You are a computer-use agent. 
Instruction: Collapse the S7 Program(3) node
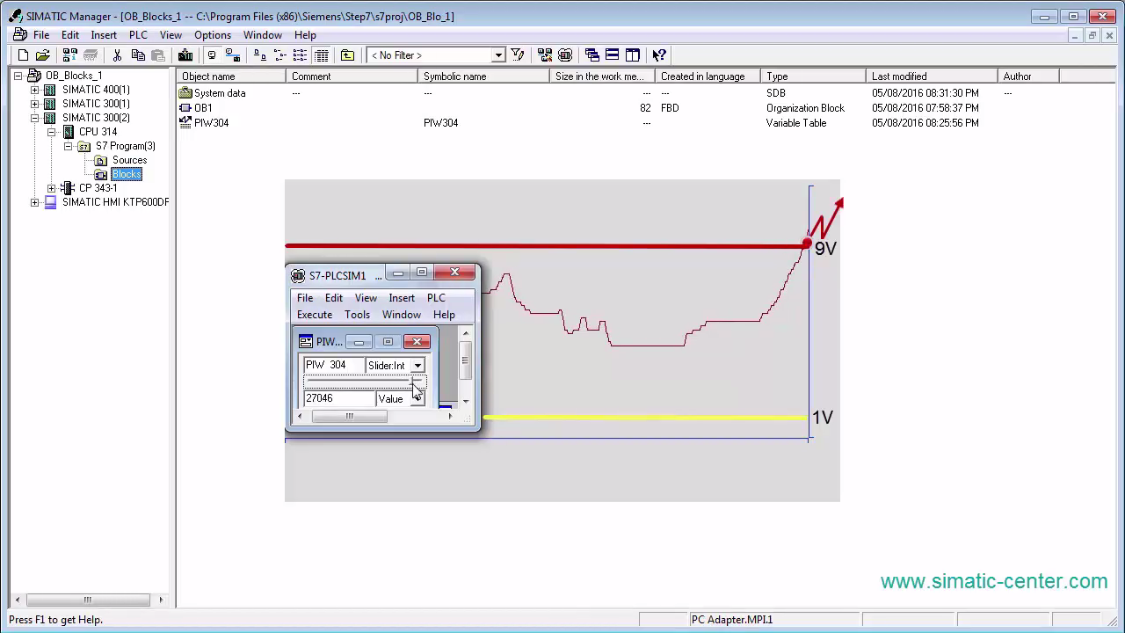click(68, 146)
